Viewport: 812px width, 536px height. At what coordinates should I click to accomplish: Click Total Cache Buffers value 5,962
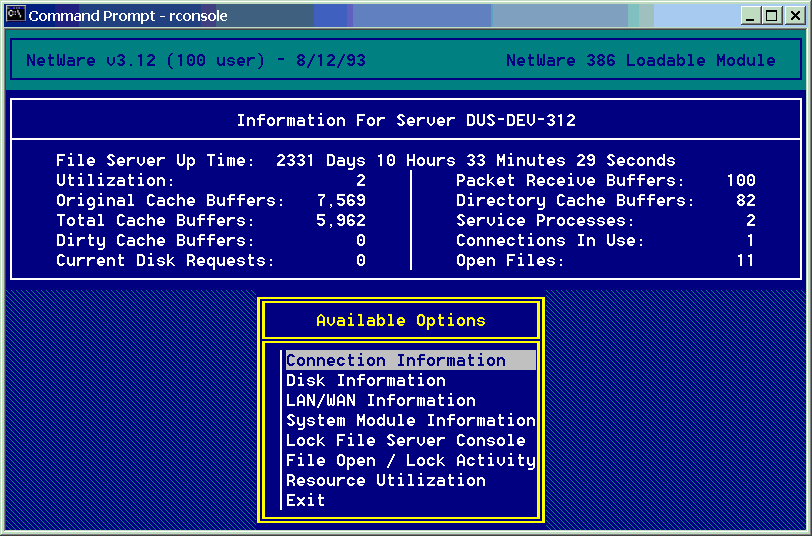tap(341, 221)
